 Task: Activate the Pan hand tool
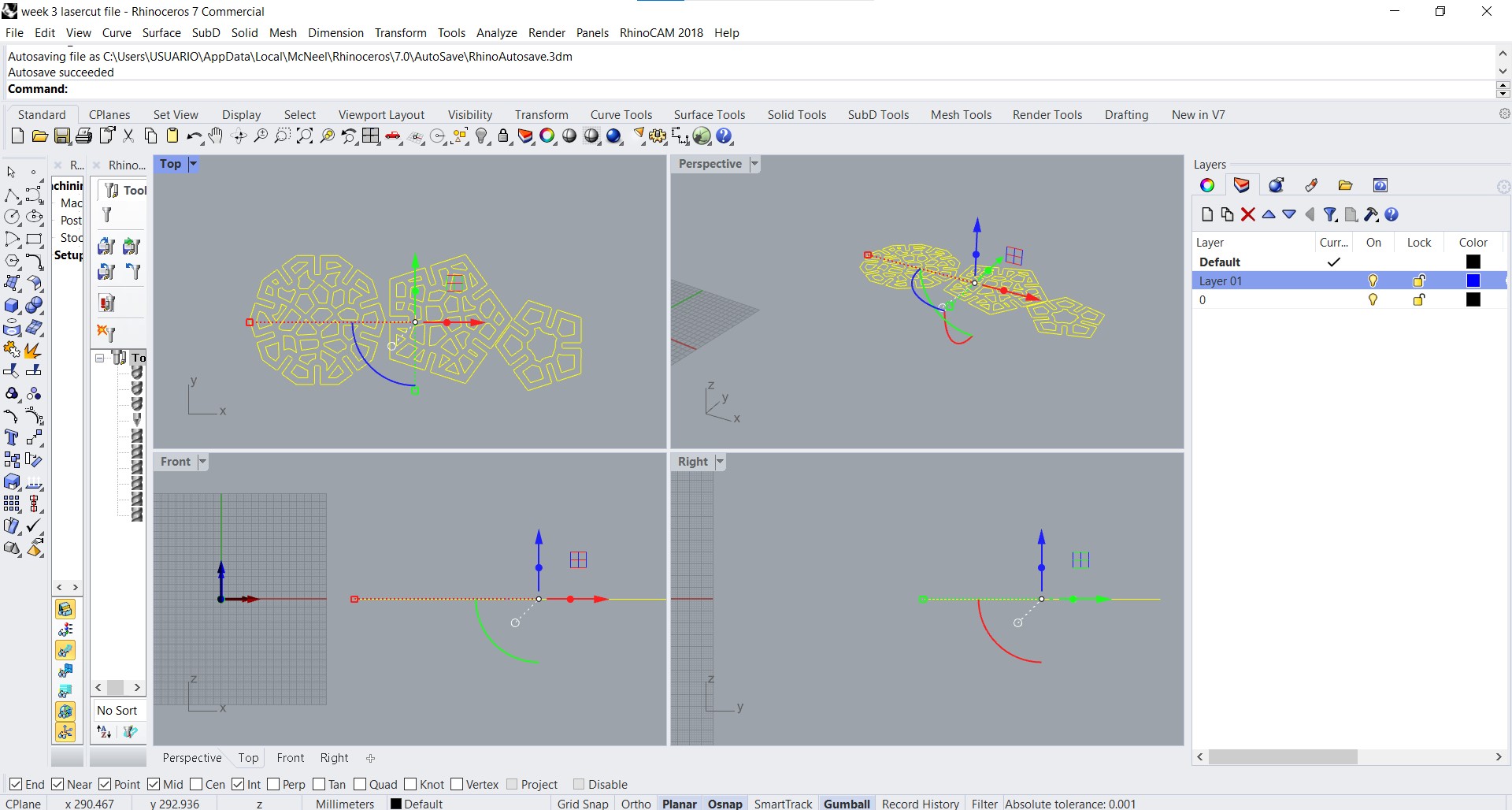(x=216, y=136)
